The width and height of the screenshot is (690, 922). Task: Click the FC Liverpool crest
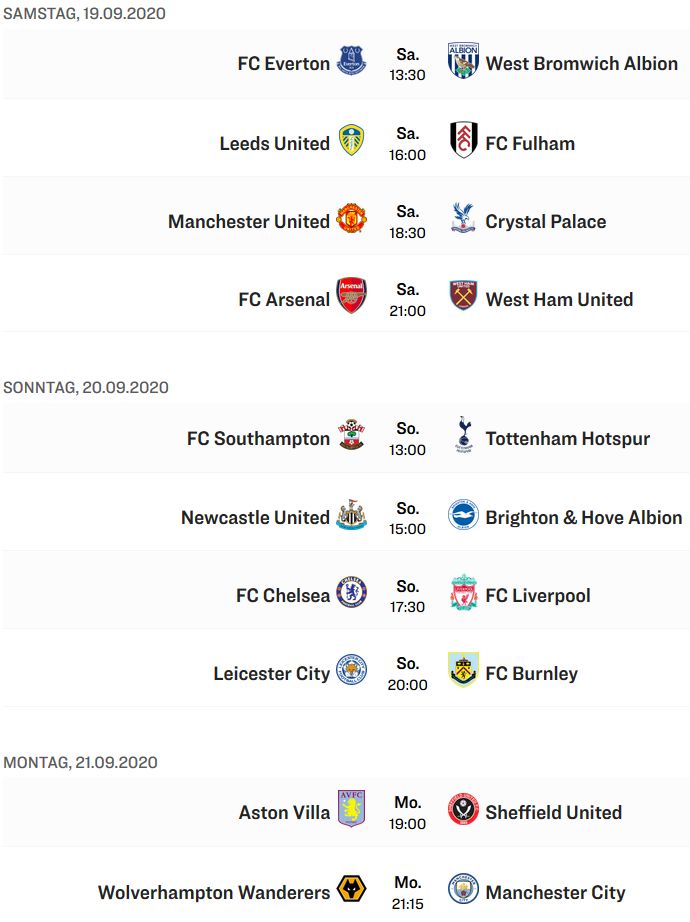(x=463, y=592)
